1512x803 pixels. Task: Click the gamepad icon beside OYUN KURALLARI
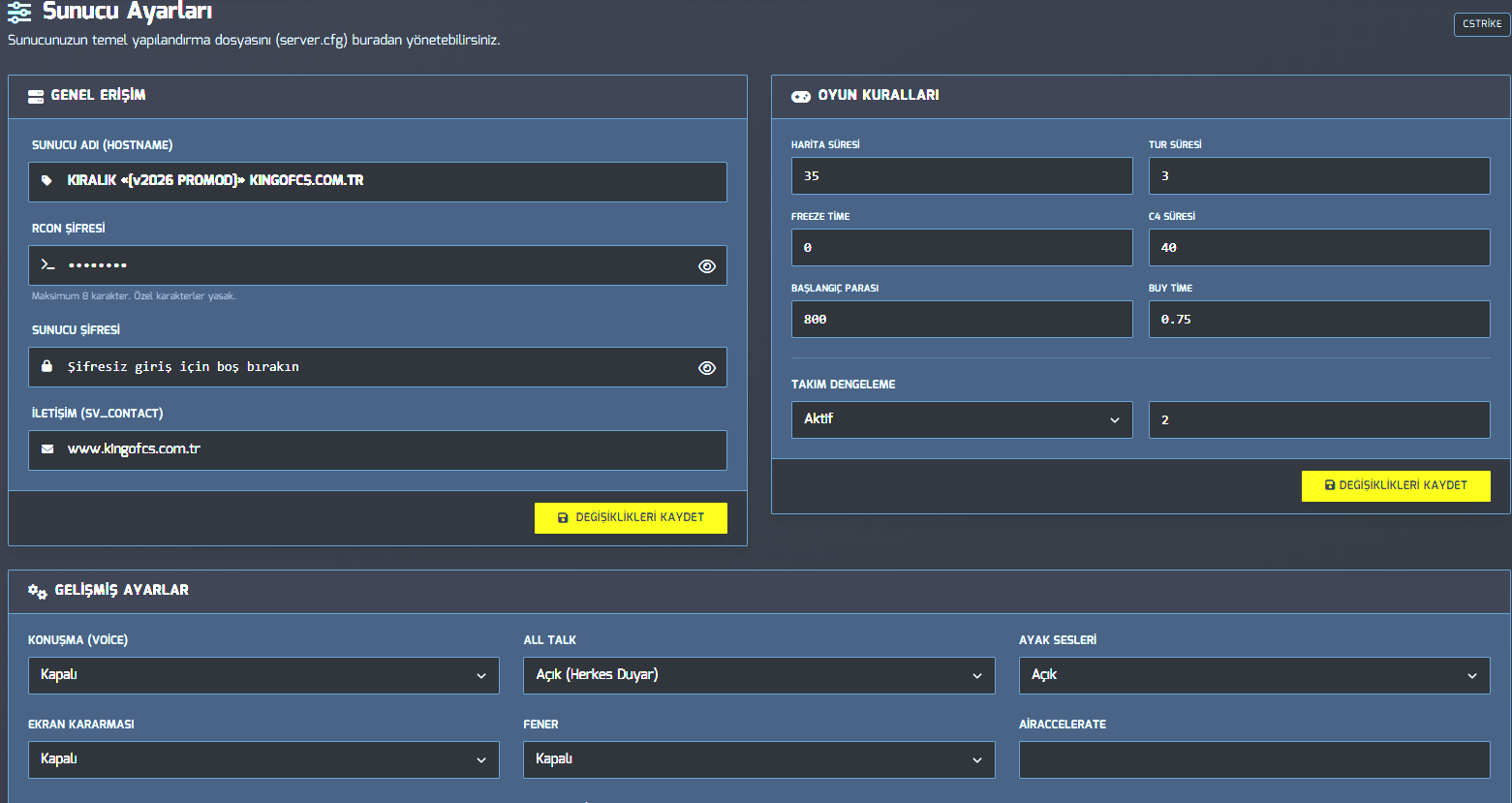pos(801,96)
